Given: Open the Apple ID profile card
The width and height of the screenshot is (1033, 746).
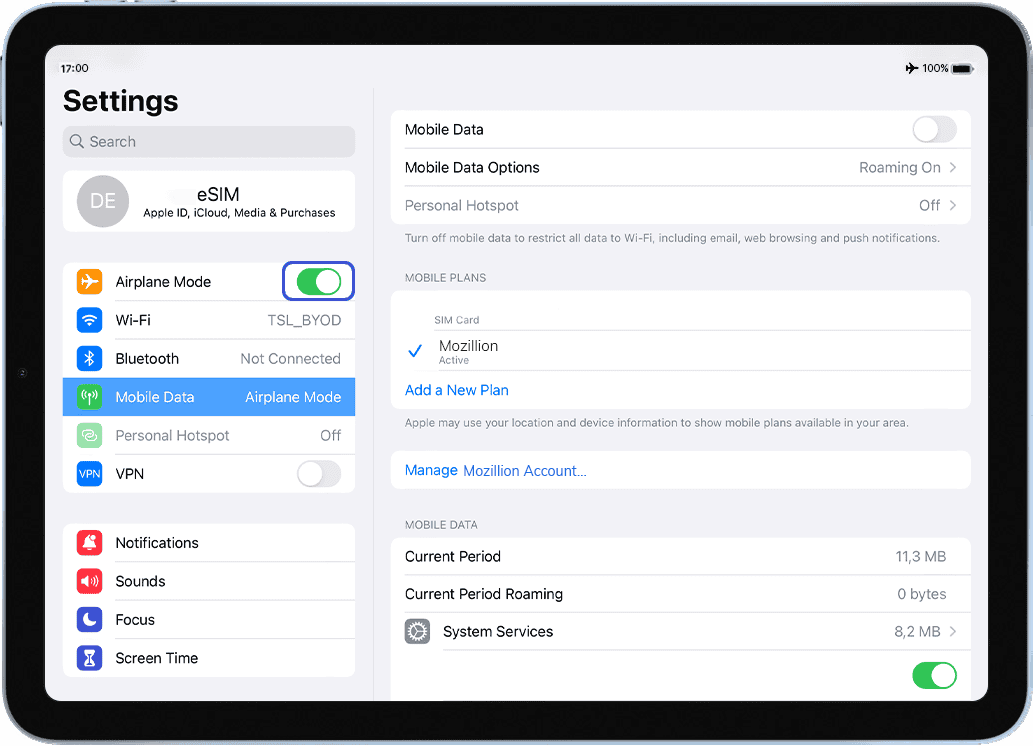Looking at the screenshot, I should click(x=209, y=201).
